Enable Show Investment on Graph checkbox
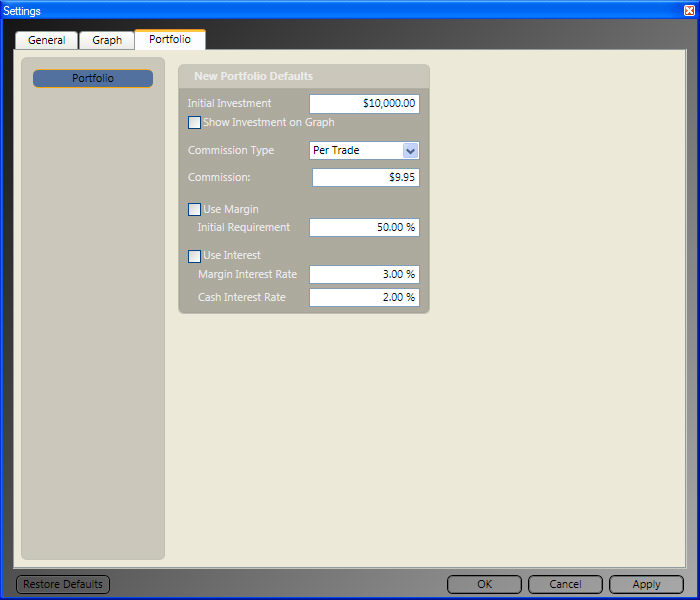 [x=195, y=123]
